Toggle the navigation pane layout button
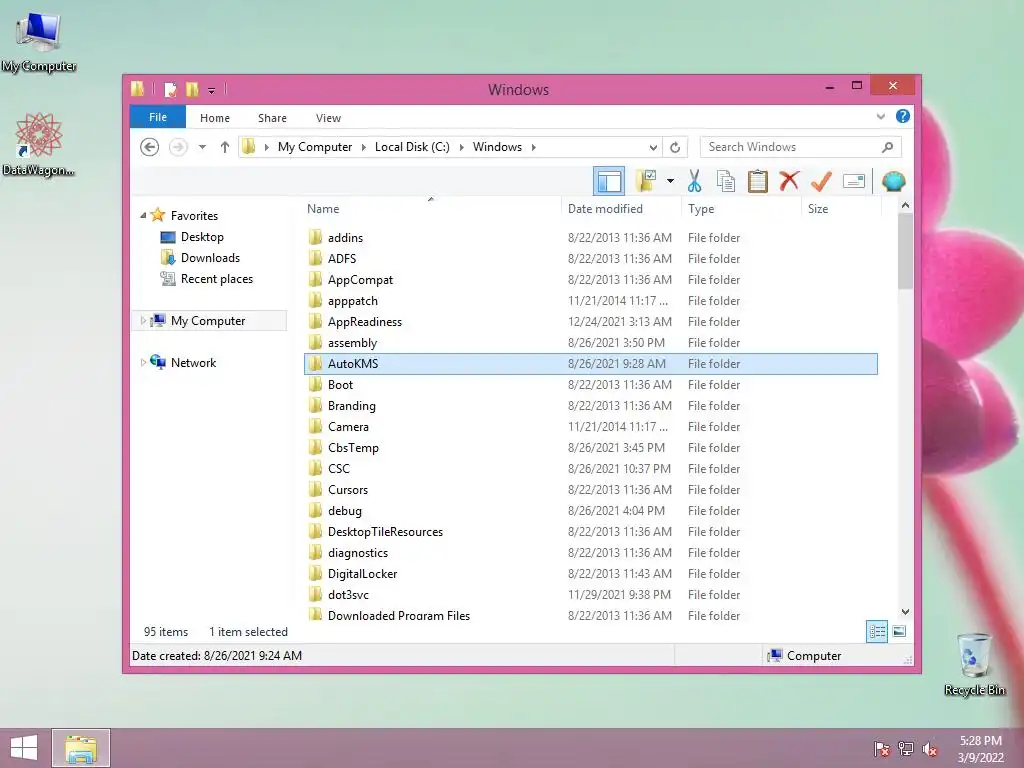Image resolution: width=1024 pixels, height=768 pixels. (609, 181)
